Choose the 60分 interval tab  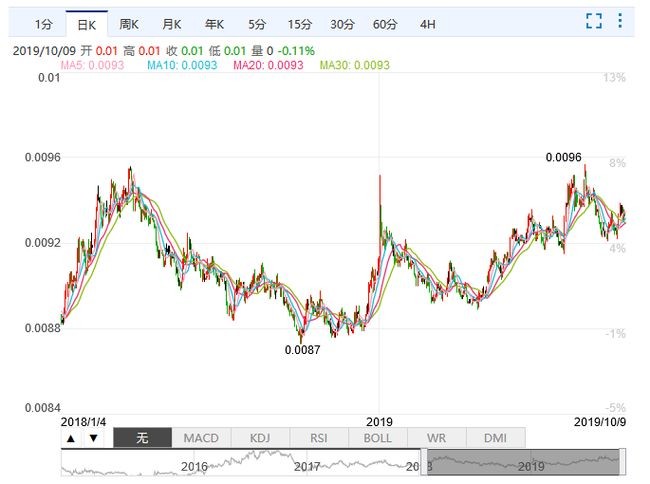tap(385, 23)
